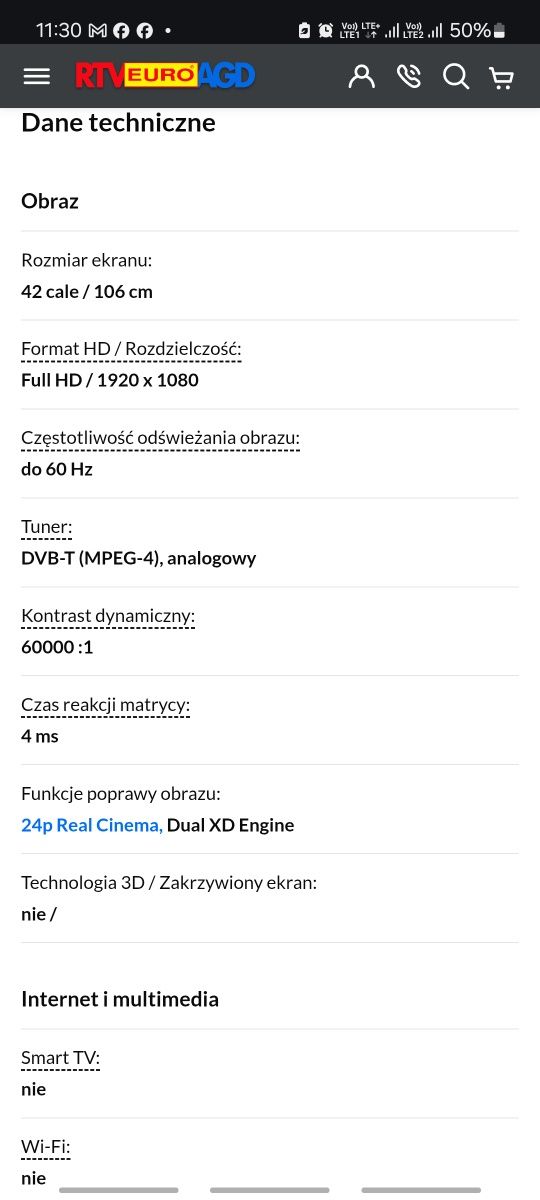Open the search magnifier icon

tap(456, 76)
